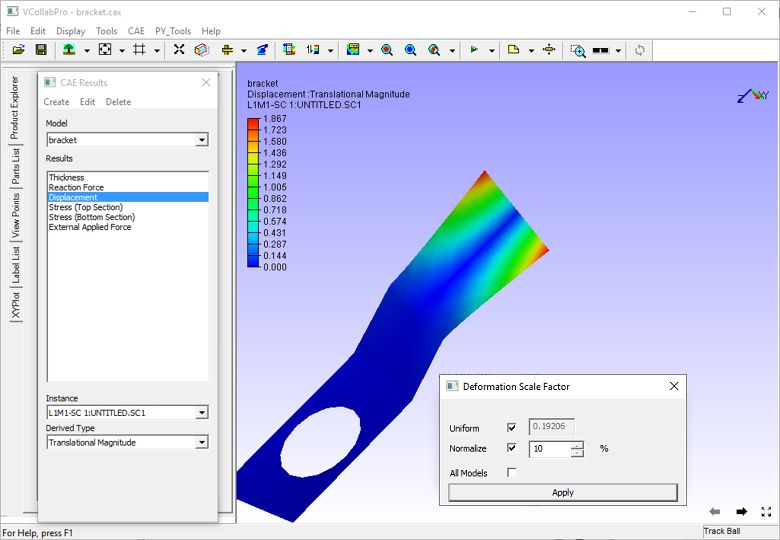Click the Apply button

(563, 492)
